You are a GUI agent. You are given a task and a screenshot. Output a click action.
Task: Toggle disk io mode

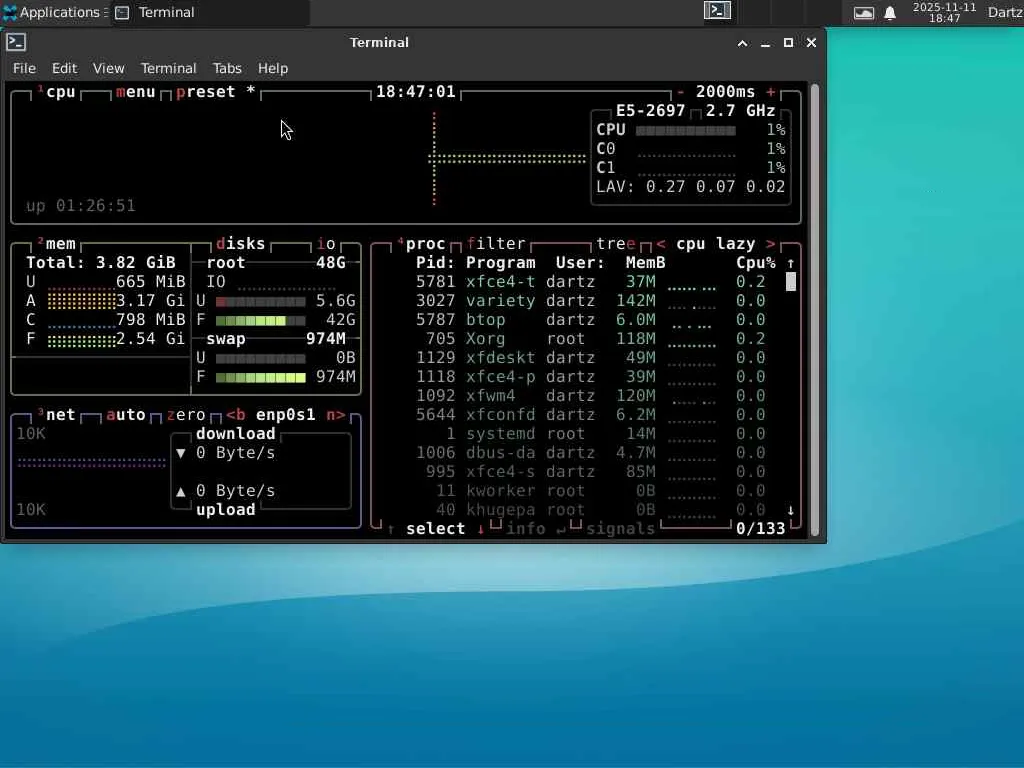pos(326,244)
